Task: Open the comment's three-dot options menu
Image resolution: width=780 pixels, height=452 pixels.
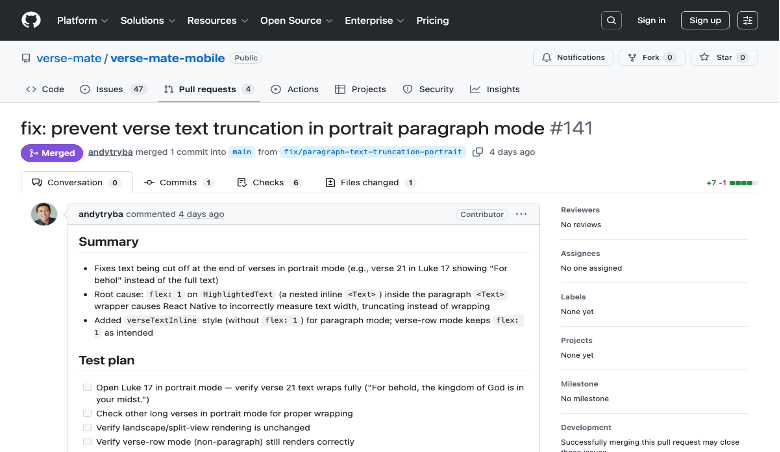Action: tap(521, 214)
